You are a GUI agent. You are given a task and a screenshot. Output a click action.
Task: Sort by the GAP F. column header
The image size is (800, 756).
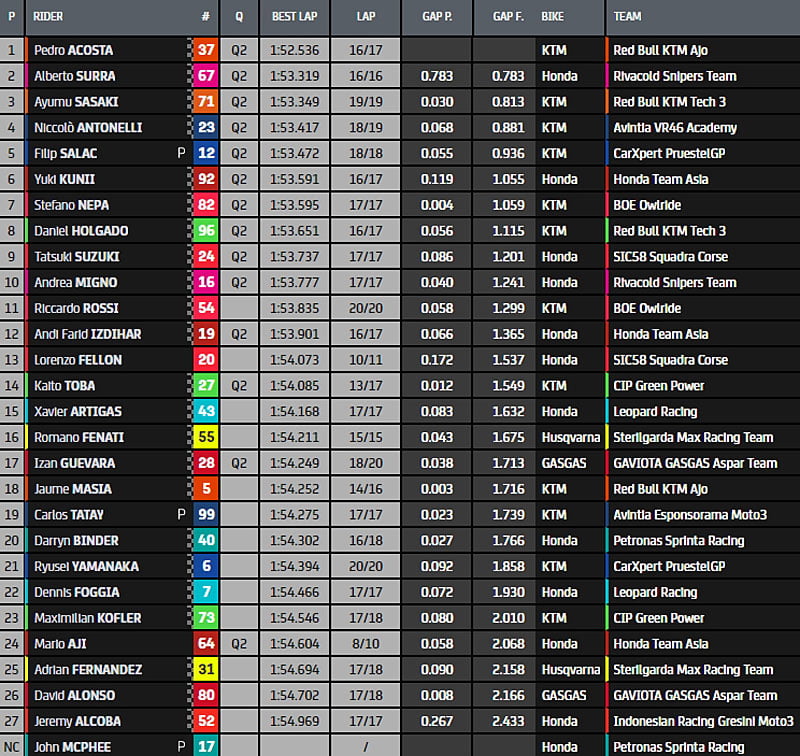[x=506, y=17]
